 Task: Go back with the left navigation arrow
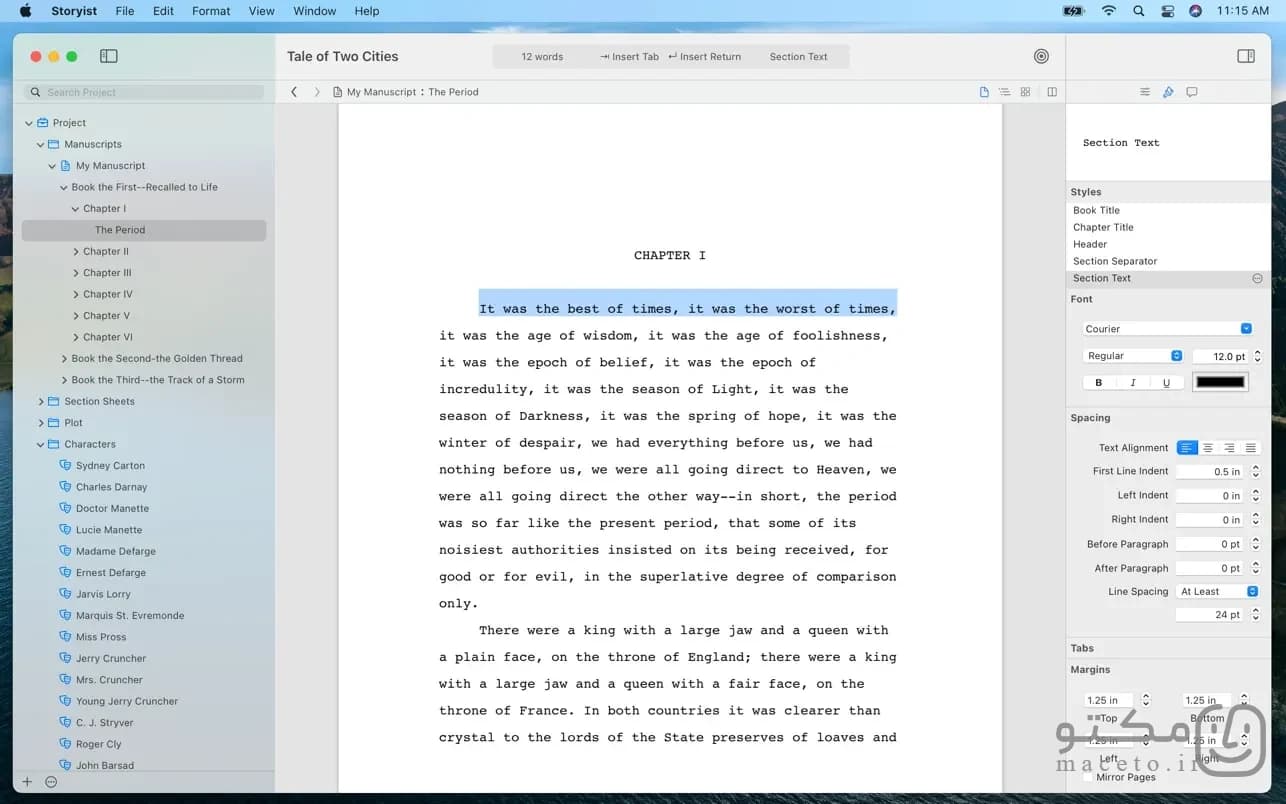[294, 92]
